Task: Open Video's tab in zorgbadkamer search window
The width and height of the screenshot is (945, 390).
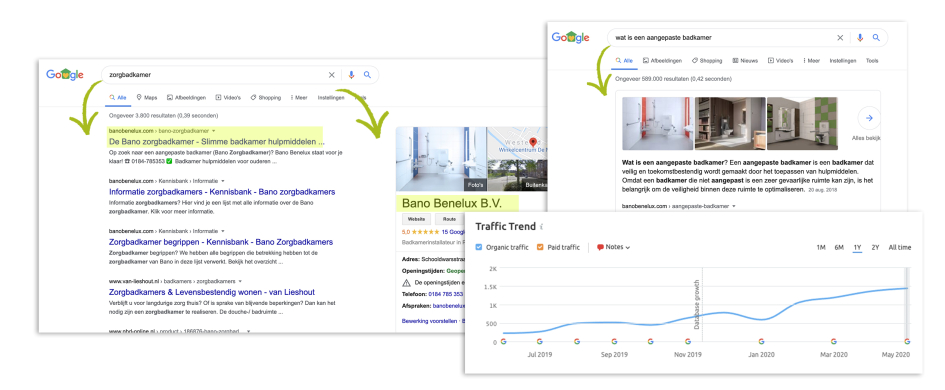Action: [x=228, y=98]
